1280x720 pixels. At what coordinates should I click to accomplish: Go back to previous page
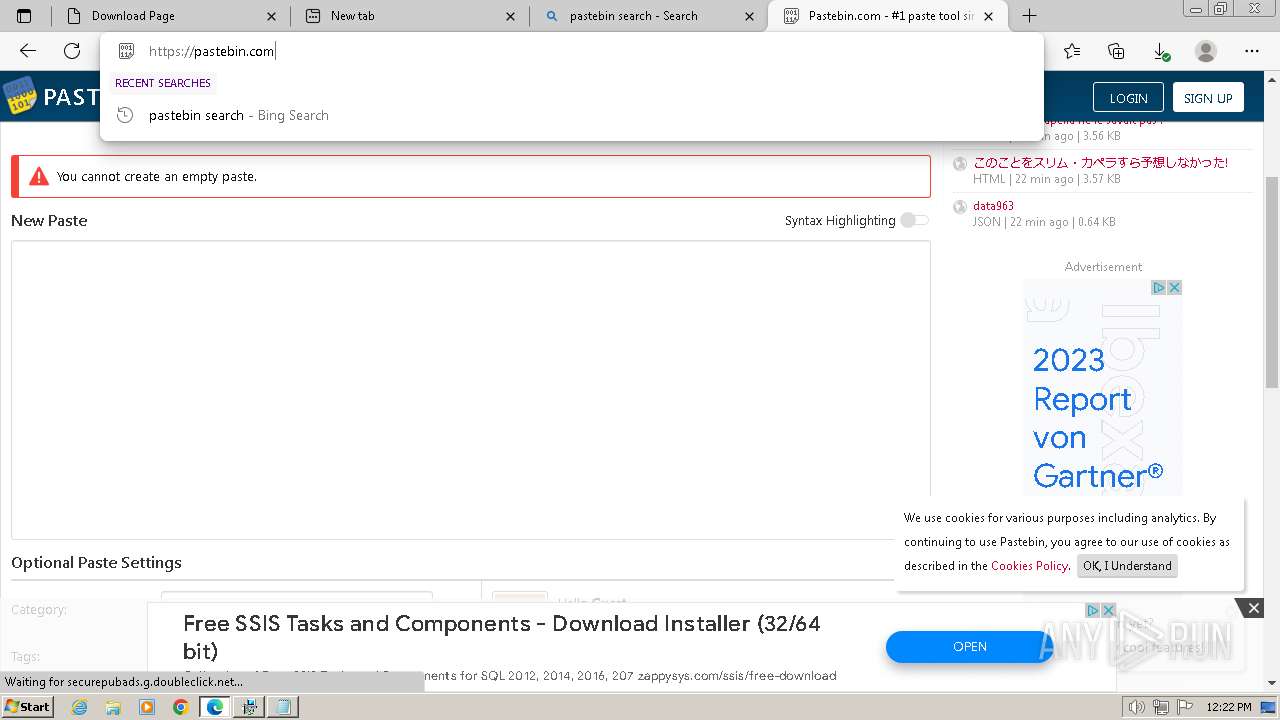pyautogui.click(x=28, y=51)
